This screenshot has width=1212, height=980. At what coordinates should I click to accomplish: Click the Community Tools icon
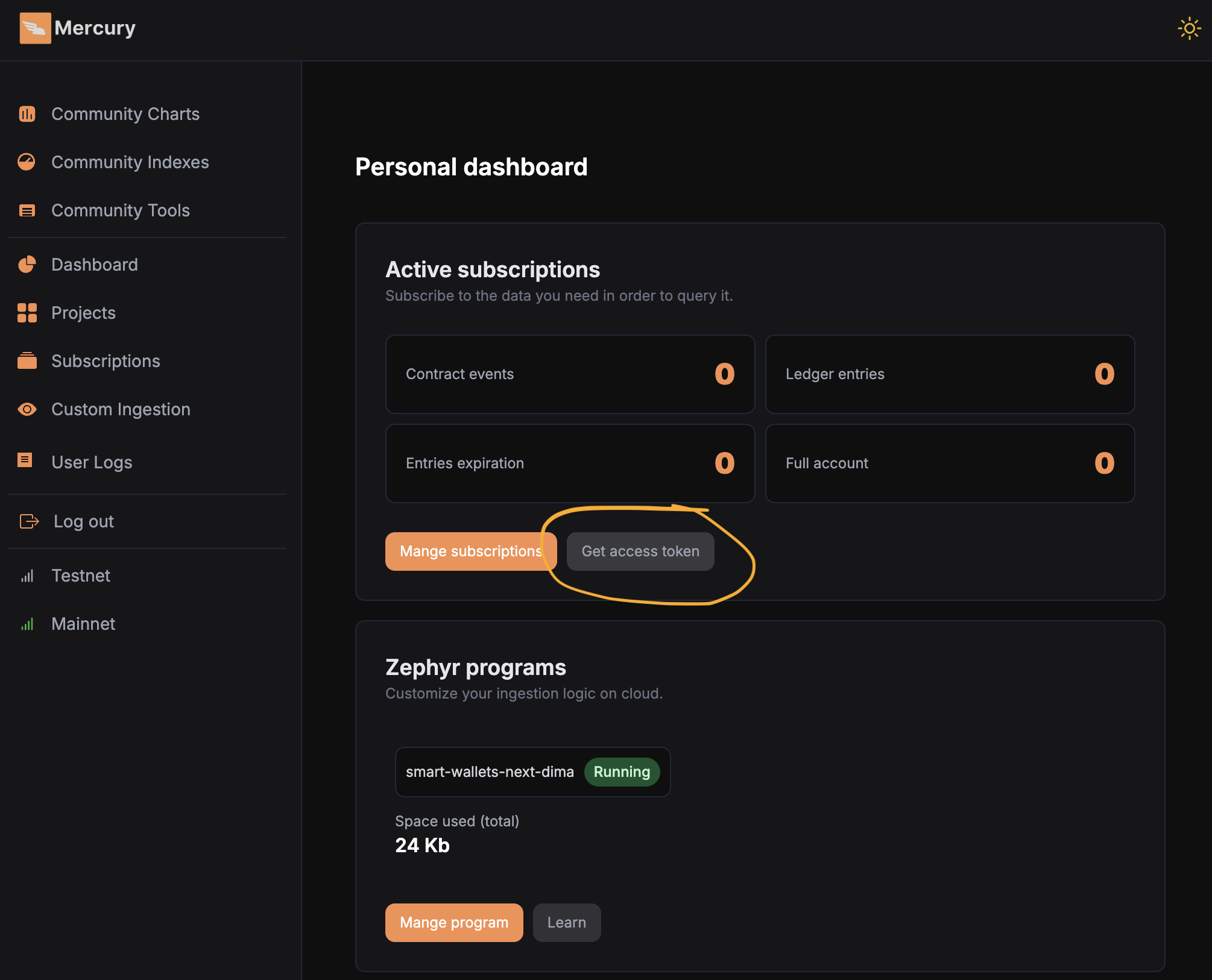tap(27, 210)
